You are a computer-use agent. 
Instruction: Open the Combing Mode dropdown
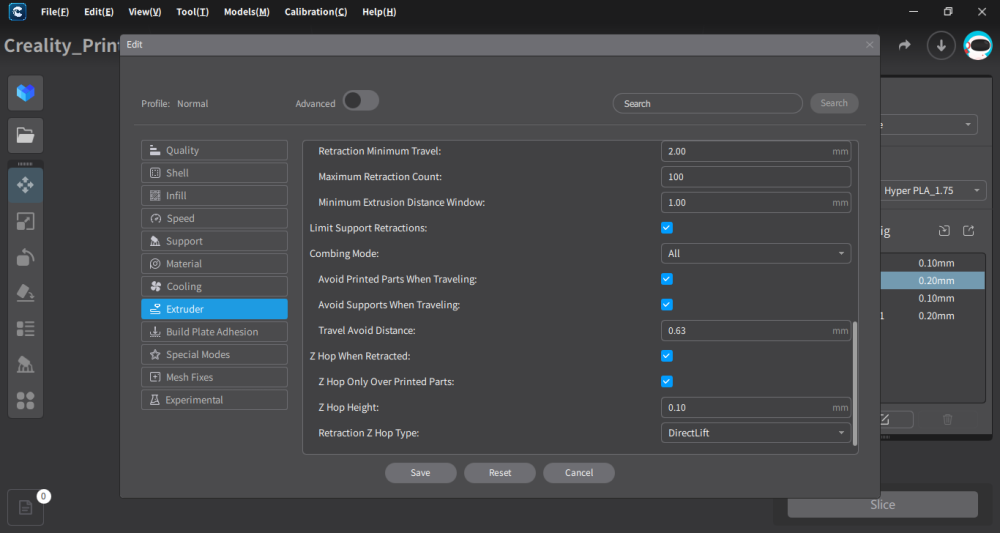[x=756, y=254]
